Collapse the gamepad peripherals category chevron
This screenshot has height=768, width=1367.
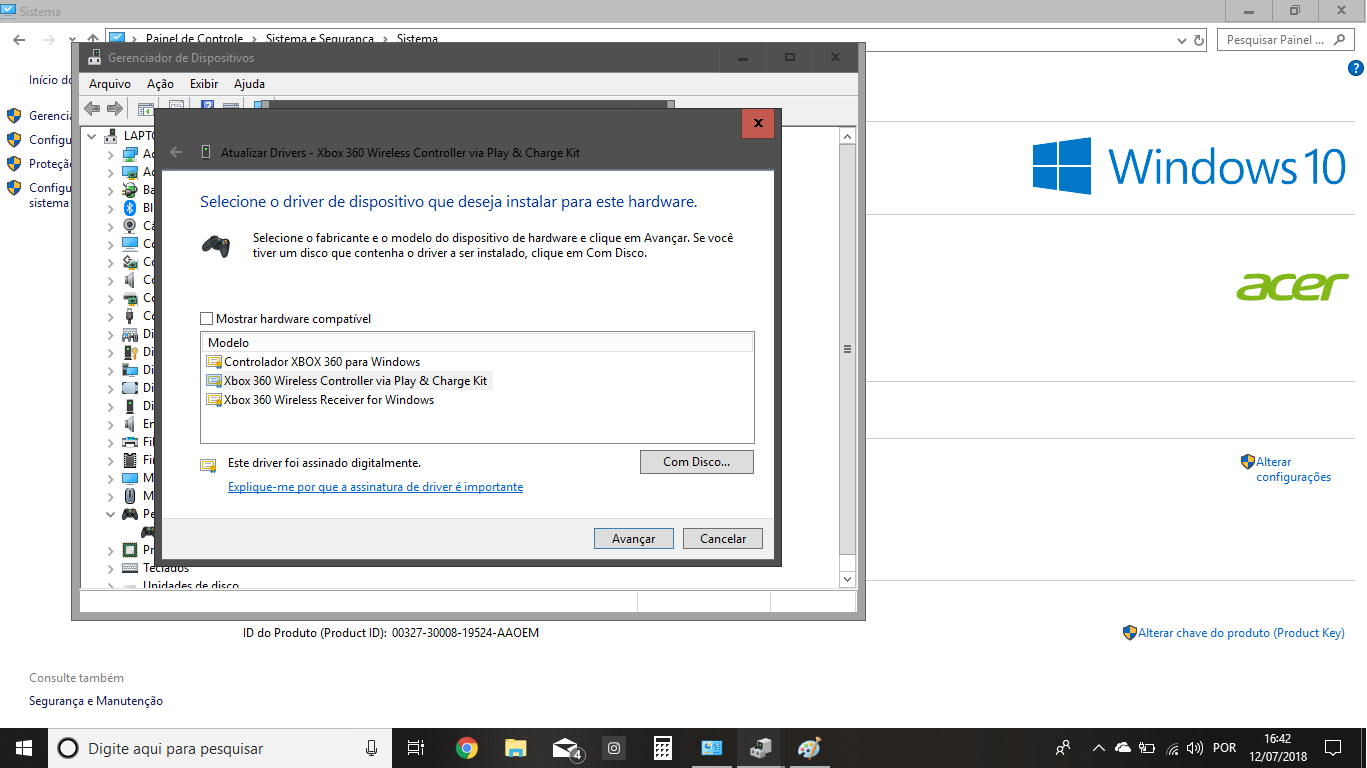click(x=110, y=514)
